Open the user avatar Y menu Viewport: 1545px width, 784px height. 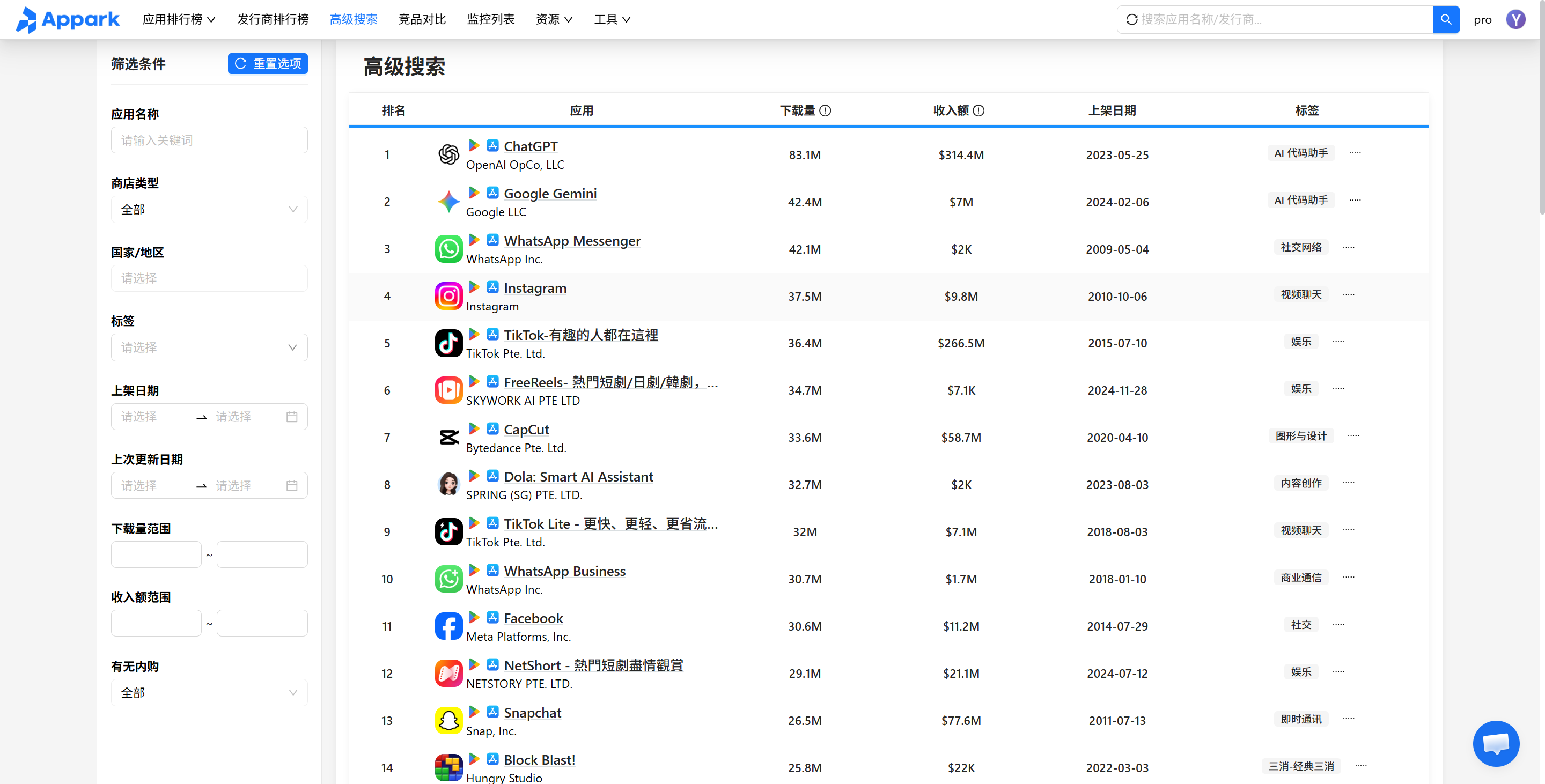tap(1515, 19)
